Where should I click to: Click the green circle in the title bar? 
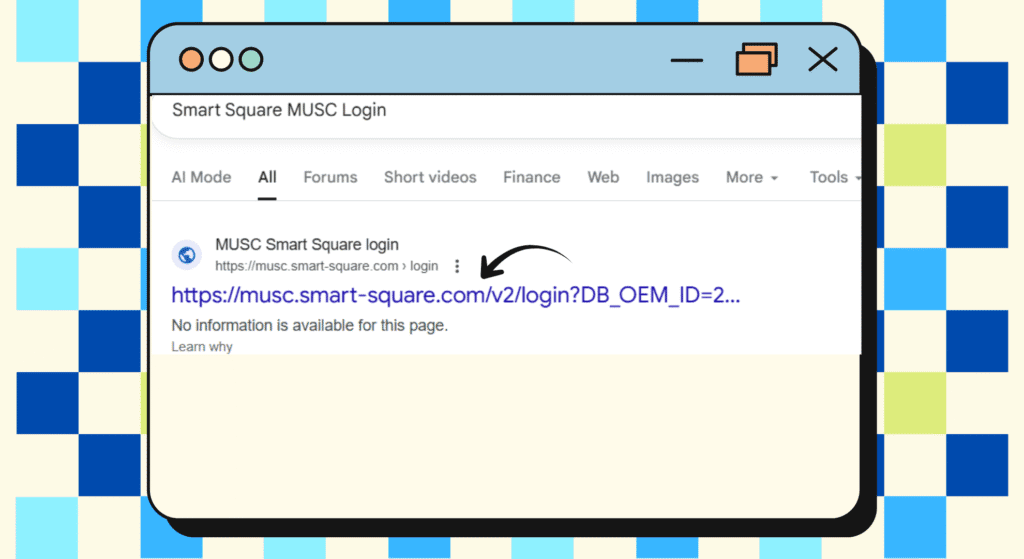(x=251, y=60)
